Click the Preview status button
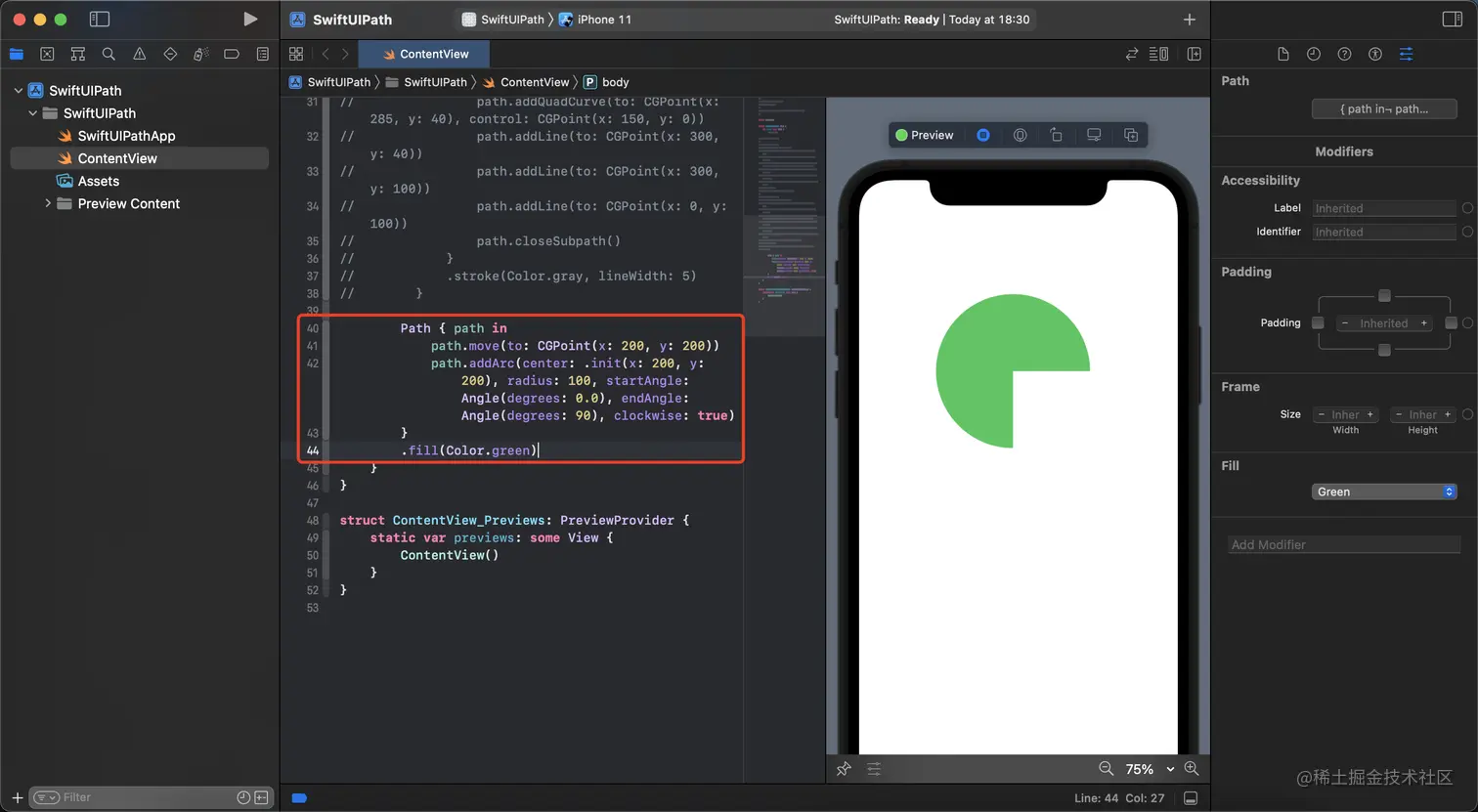The width and height of the screenshot is (1478, 812). click(x=925, y=135)
